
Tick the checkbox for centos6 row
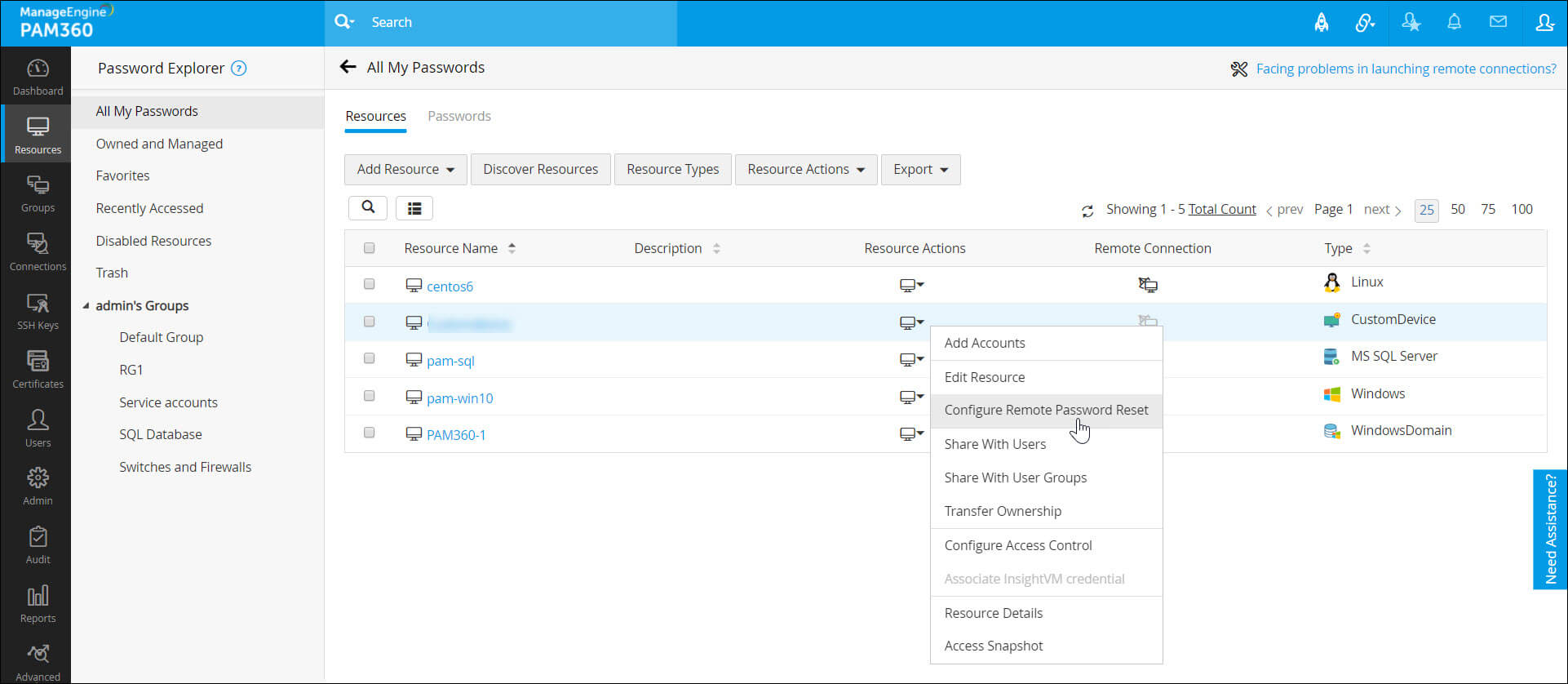369,284
